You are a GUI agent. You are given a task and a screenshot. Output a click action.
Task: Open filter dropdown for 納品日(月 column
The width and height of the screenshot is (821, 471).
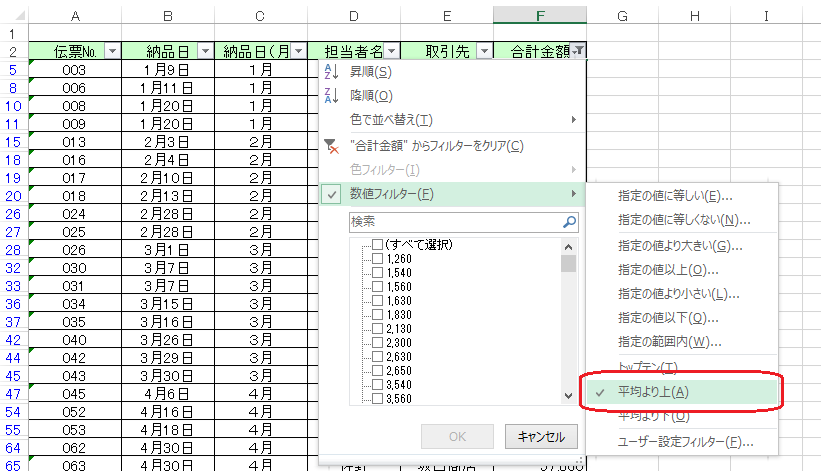click(x=298, y=51)
